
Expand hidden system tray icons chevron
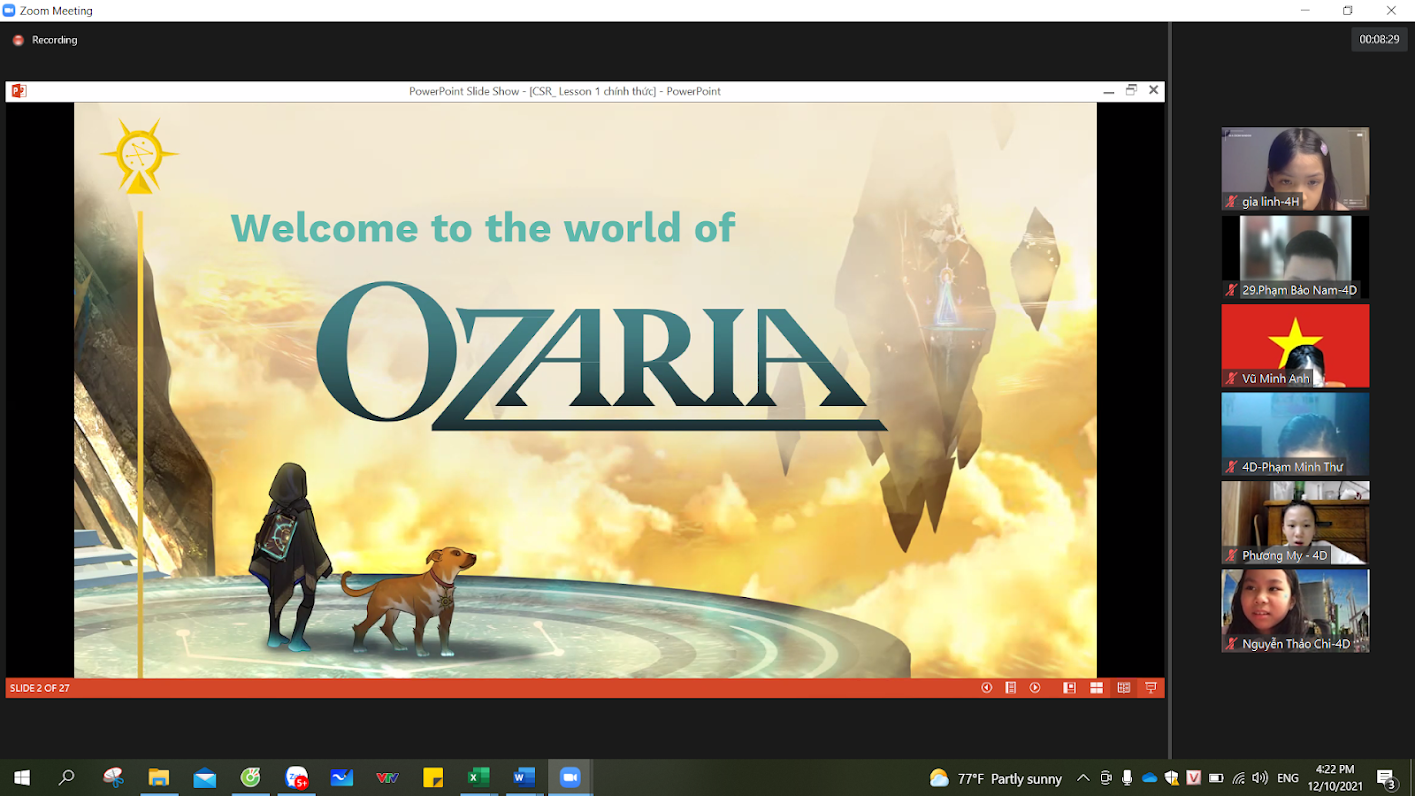click(1083, 778)
